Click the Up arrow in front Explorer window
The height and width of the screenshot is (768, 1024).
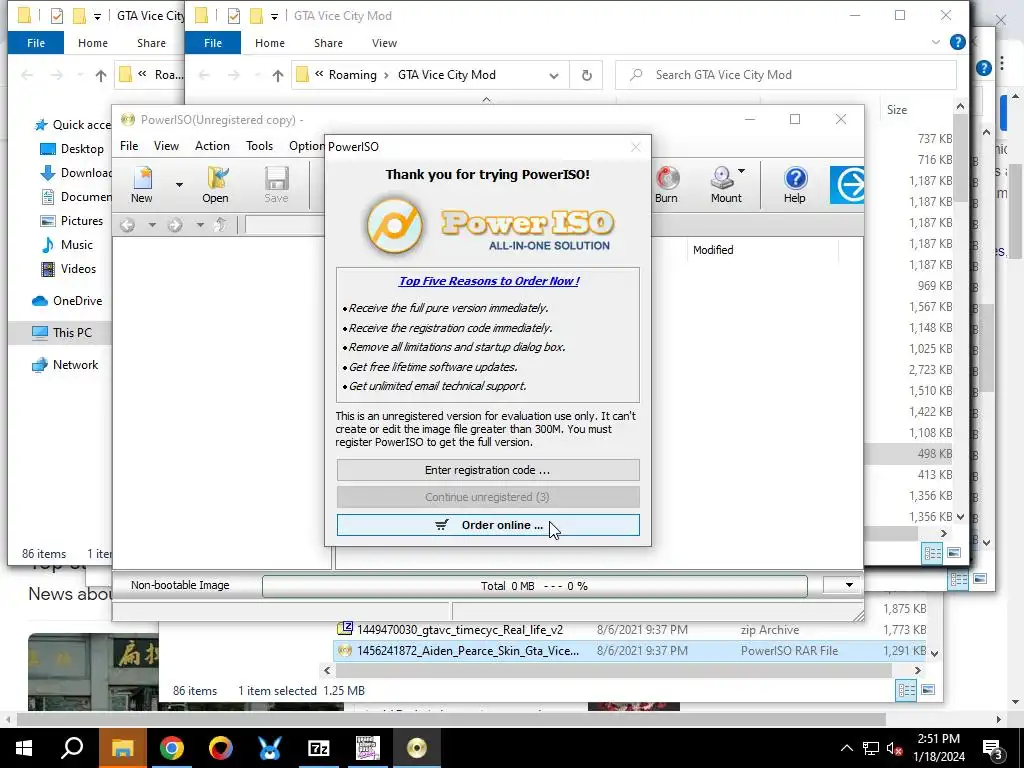pos(278,76)
